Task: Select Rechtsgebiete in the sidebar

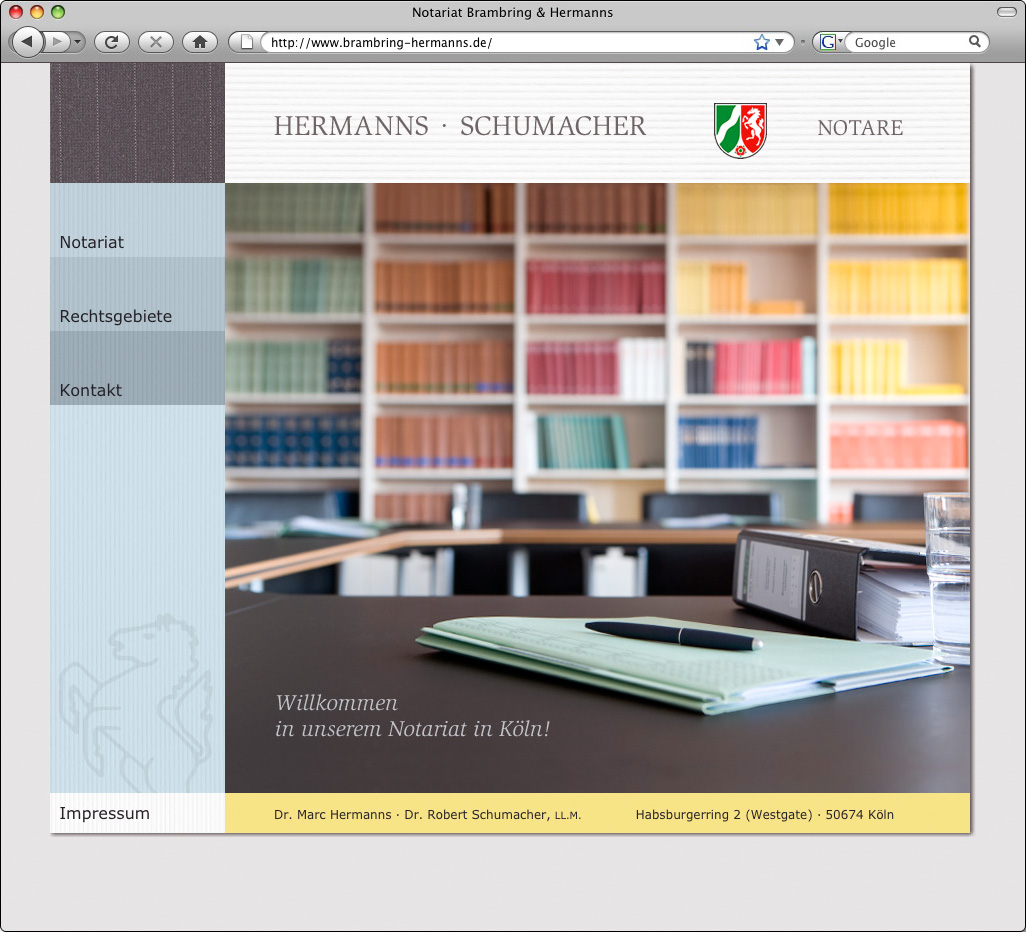Action: tap(116, 316)
